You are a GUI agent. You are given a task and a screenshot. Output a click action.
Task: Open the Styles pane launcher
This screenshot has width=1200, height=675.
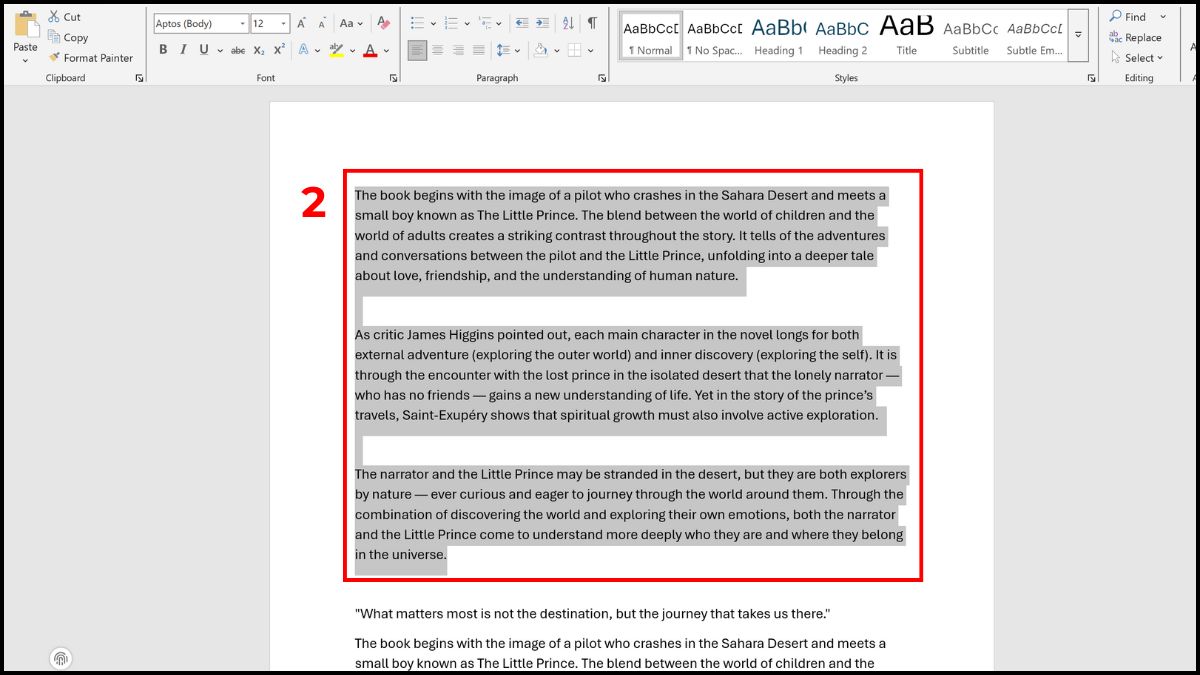(x=1091, y=78)
